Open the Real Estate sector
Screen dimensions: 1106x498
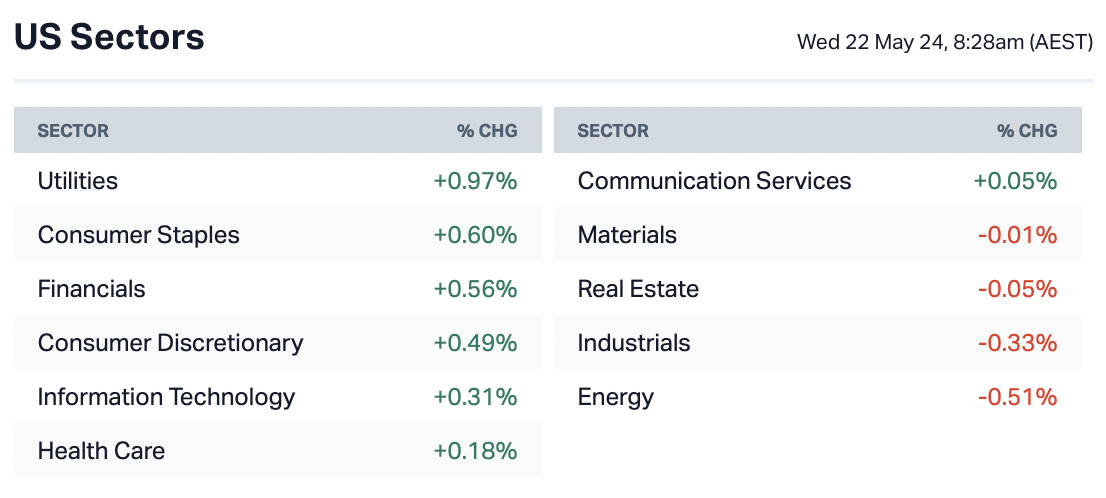coord(638,289)
